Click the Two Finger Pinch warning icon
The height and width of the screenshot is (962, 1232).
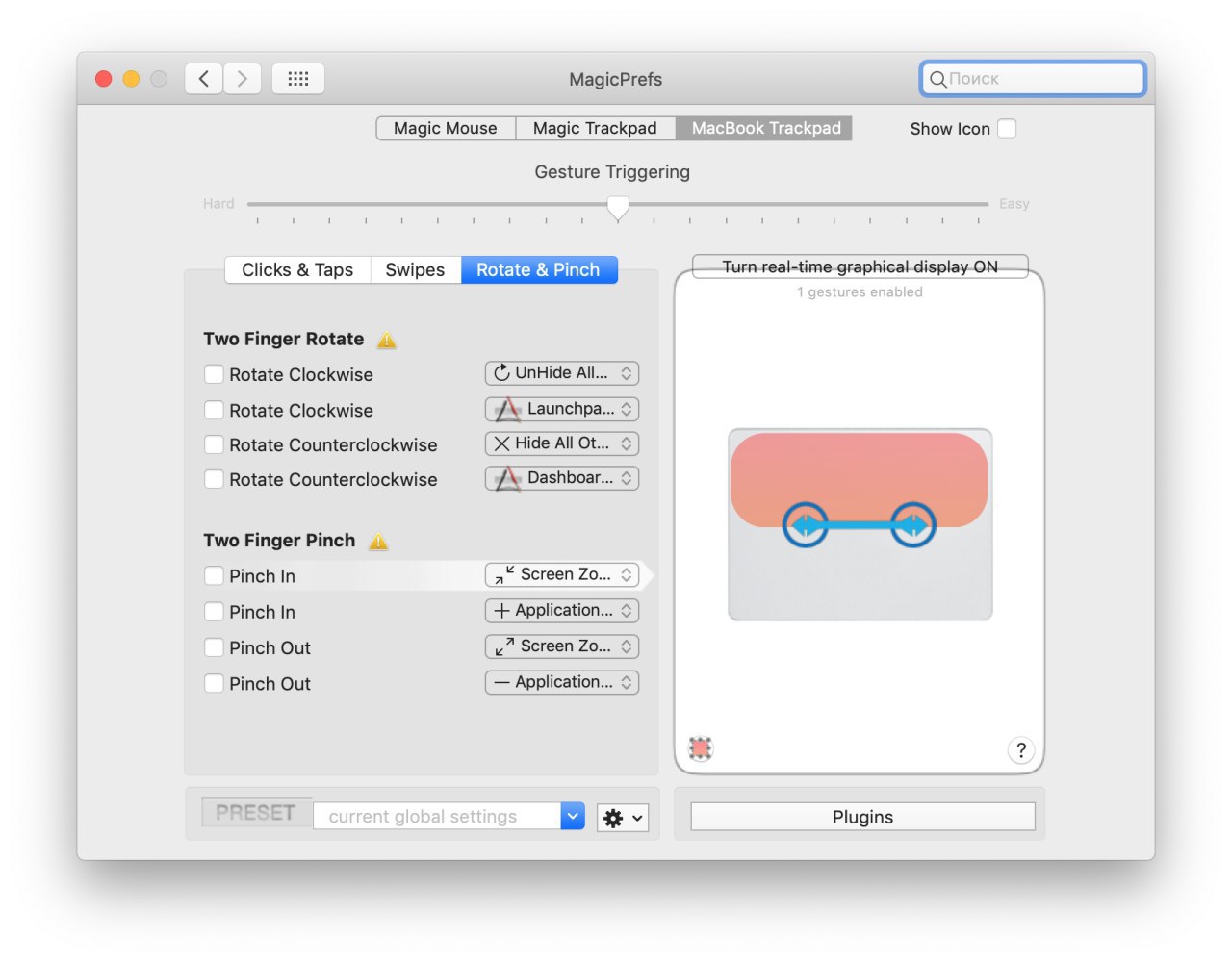click(x=379, y=542)
